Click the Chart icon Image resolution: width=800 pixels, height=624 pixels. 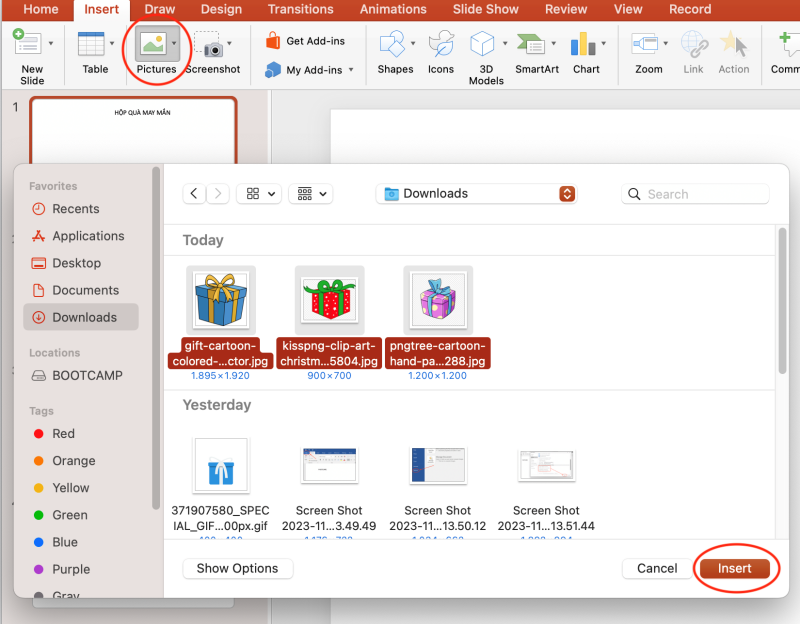tap(583, 43)
